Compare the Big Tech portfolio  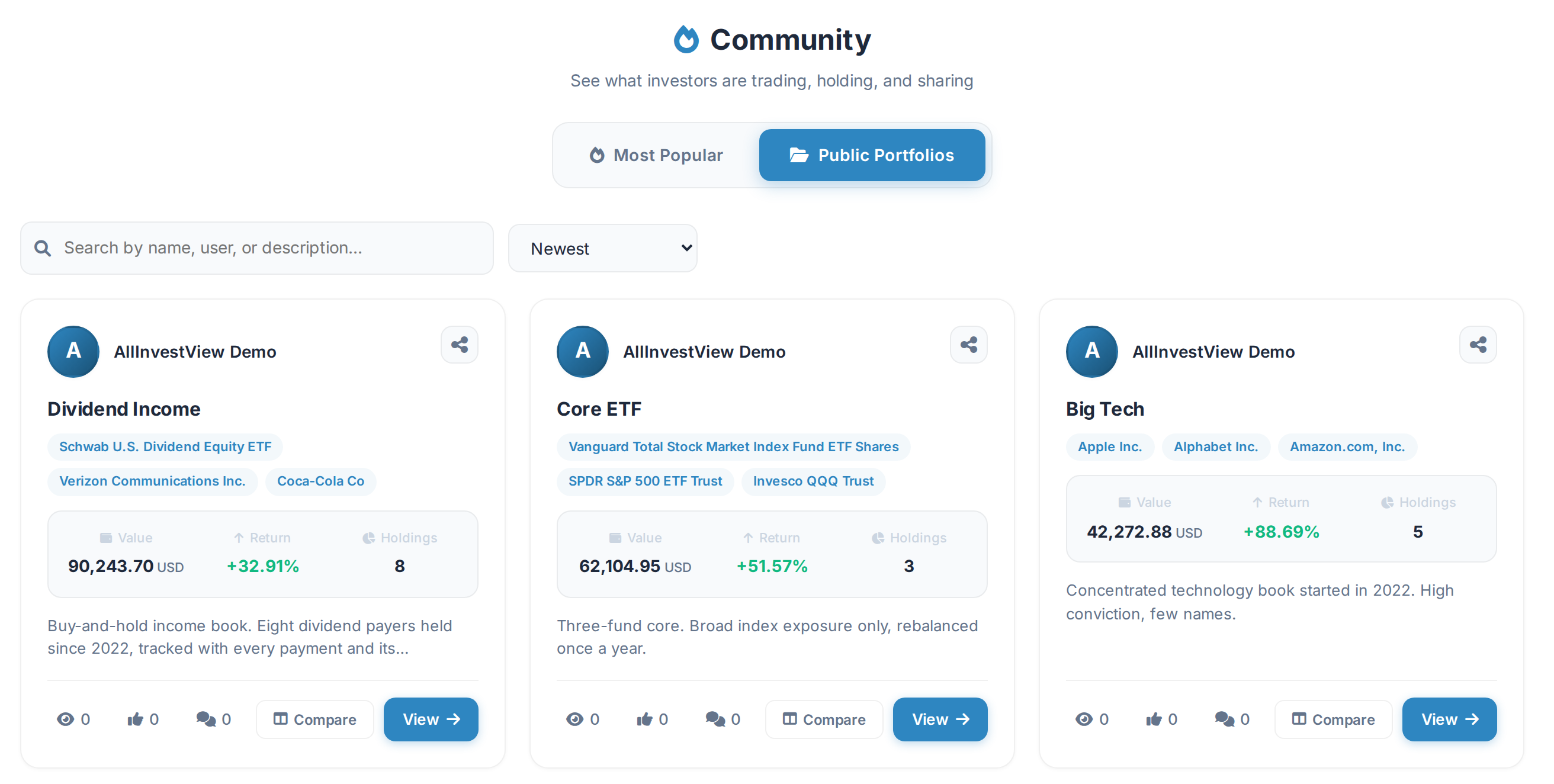pyautogui.click(x=1333, y=719)
